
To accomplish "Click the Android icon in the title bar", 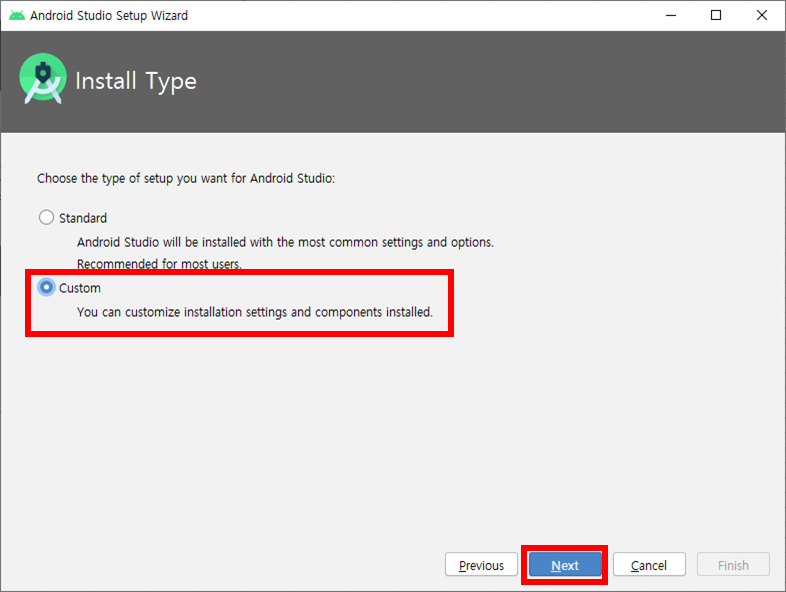I will click(17, 16).
